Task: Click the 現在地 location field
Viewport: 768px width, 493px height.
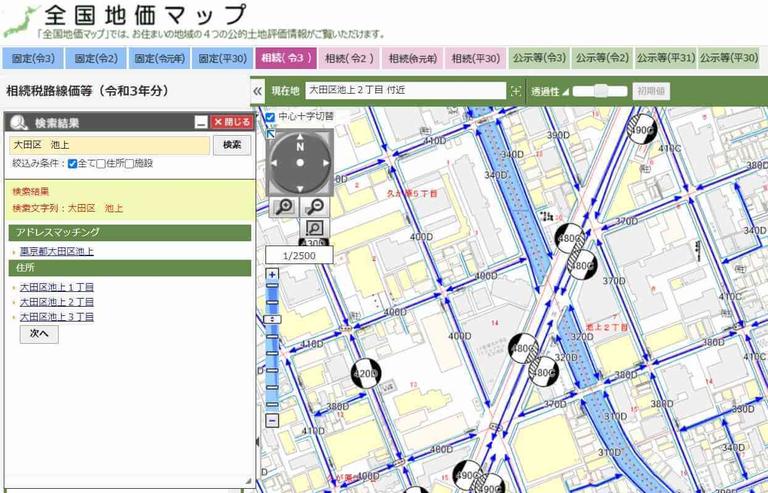Action: 406,91
